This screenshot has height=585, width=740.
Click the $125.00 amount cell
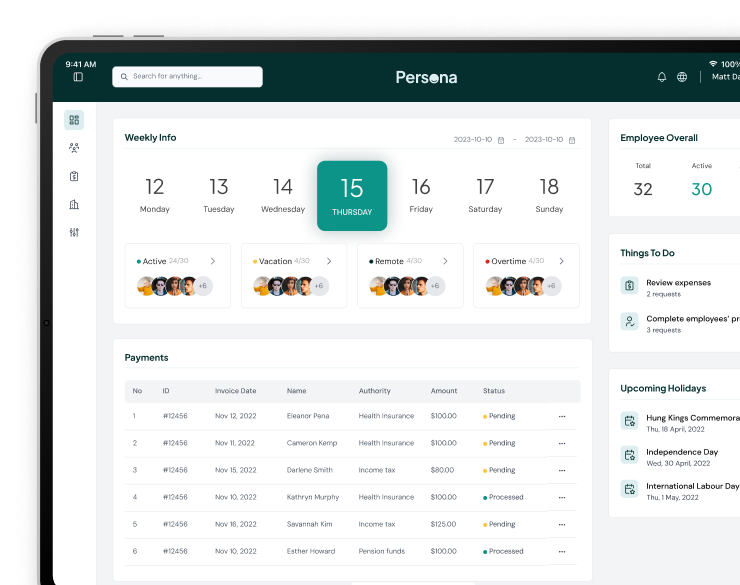[x=443, y=524]
